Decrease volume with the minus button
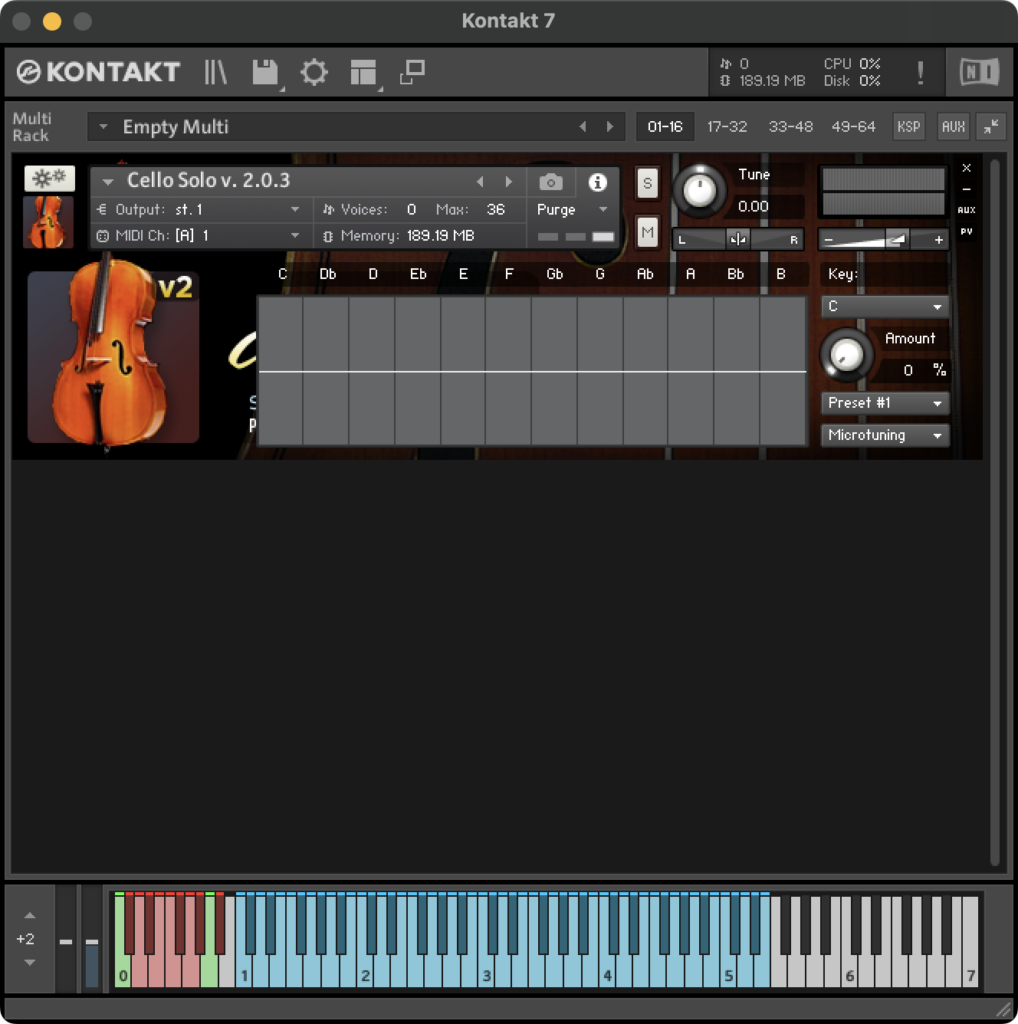 tap(828, 240)
